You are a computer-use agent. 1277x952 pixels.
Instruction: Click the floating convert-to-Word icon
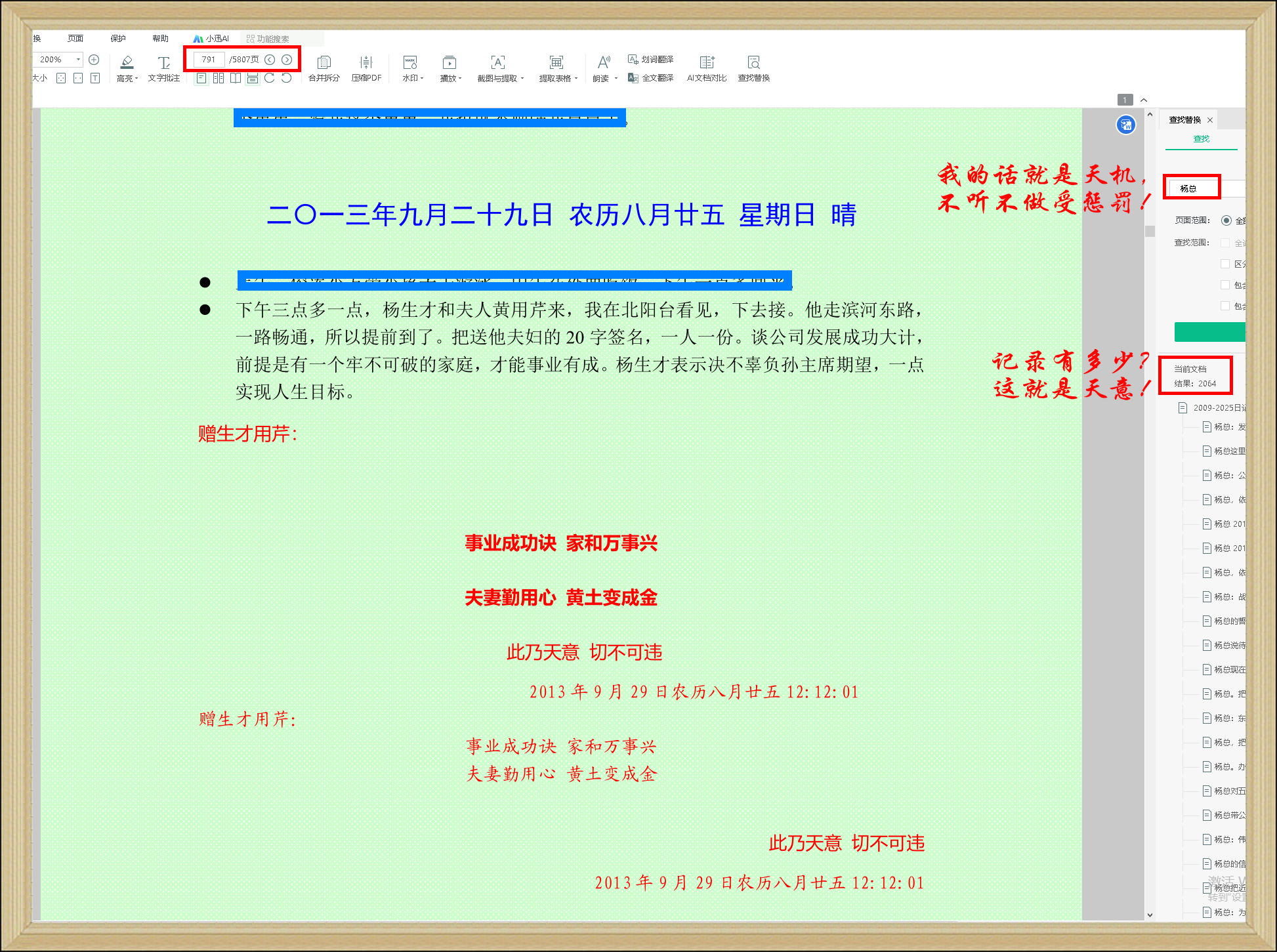(1126, 125)
